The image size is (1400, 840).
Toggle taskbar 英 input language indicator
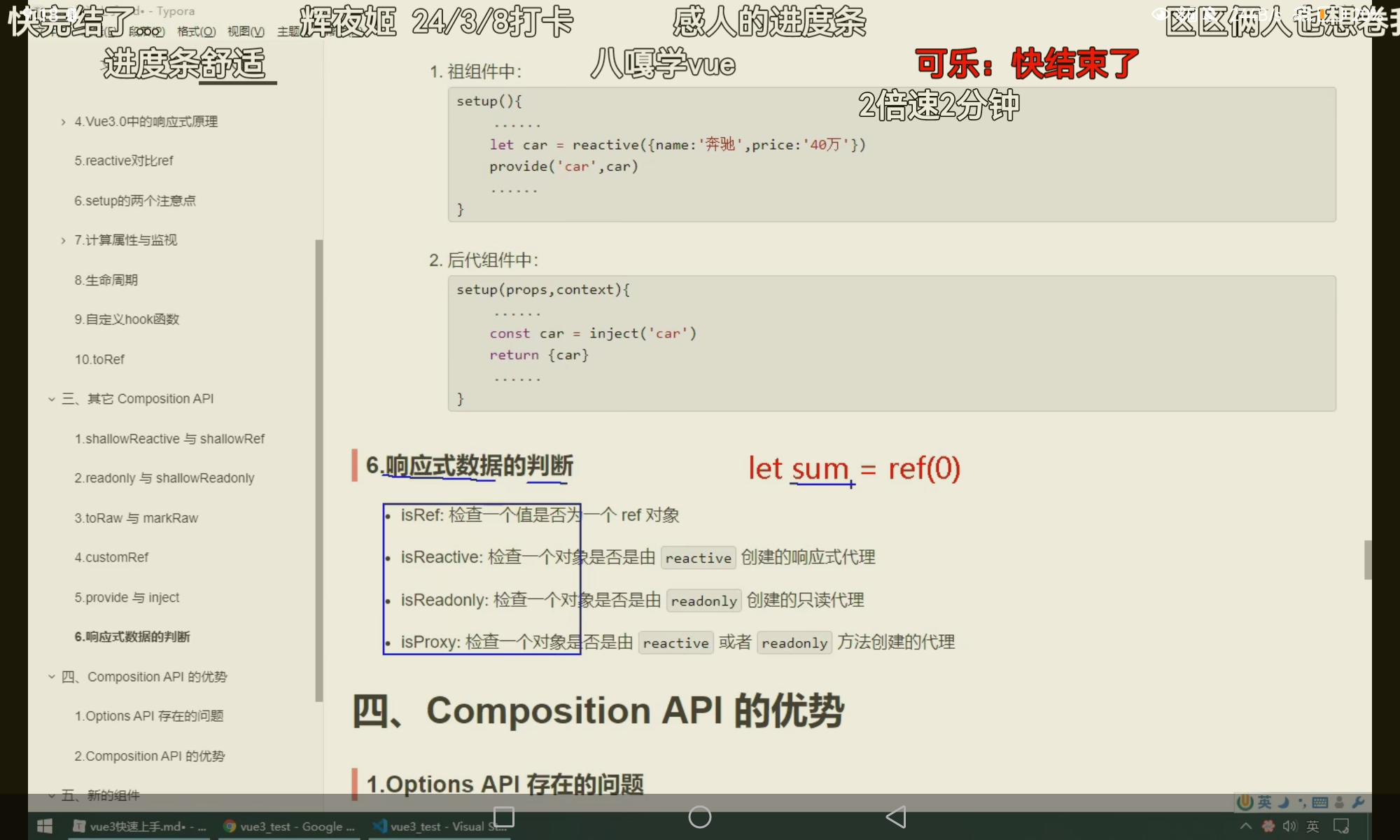pos(1312,827)
